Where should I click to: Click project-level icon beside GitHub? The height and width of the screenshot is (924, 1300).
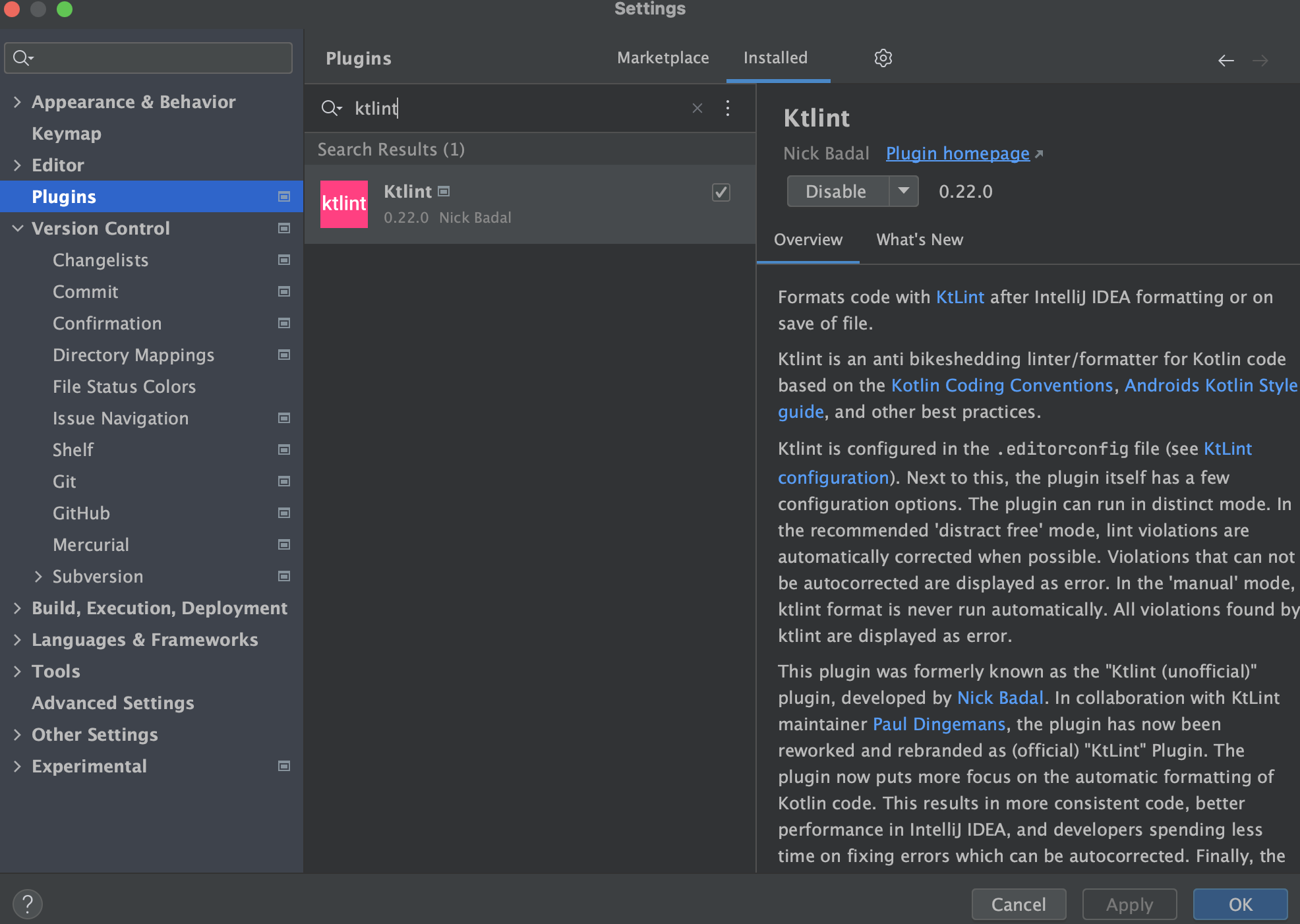[284, 513]
